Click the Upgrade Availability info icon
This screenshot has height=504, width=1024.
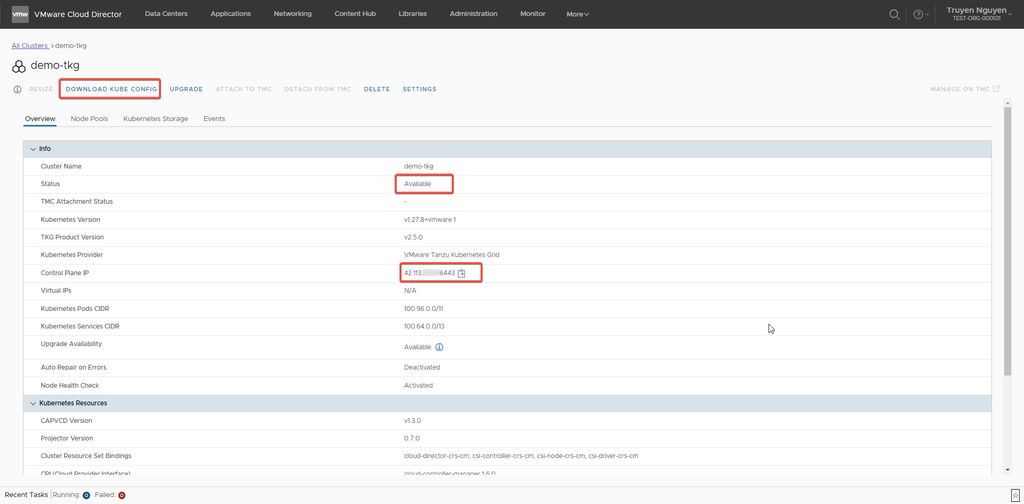[x=439, y=347]
